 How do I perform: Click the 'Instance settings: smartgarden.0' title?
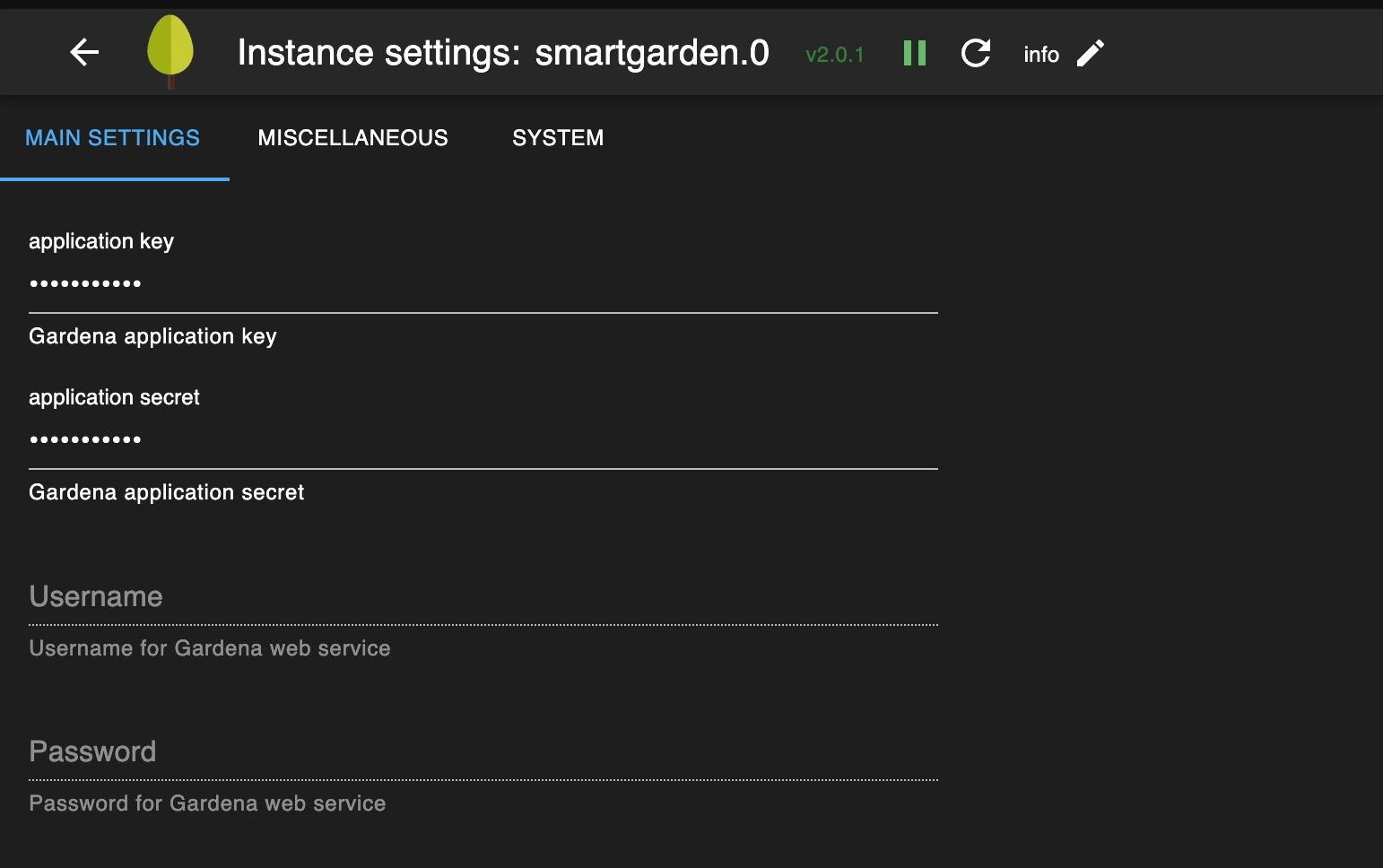click(x=503, y=53)
